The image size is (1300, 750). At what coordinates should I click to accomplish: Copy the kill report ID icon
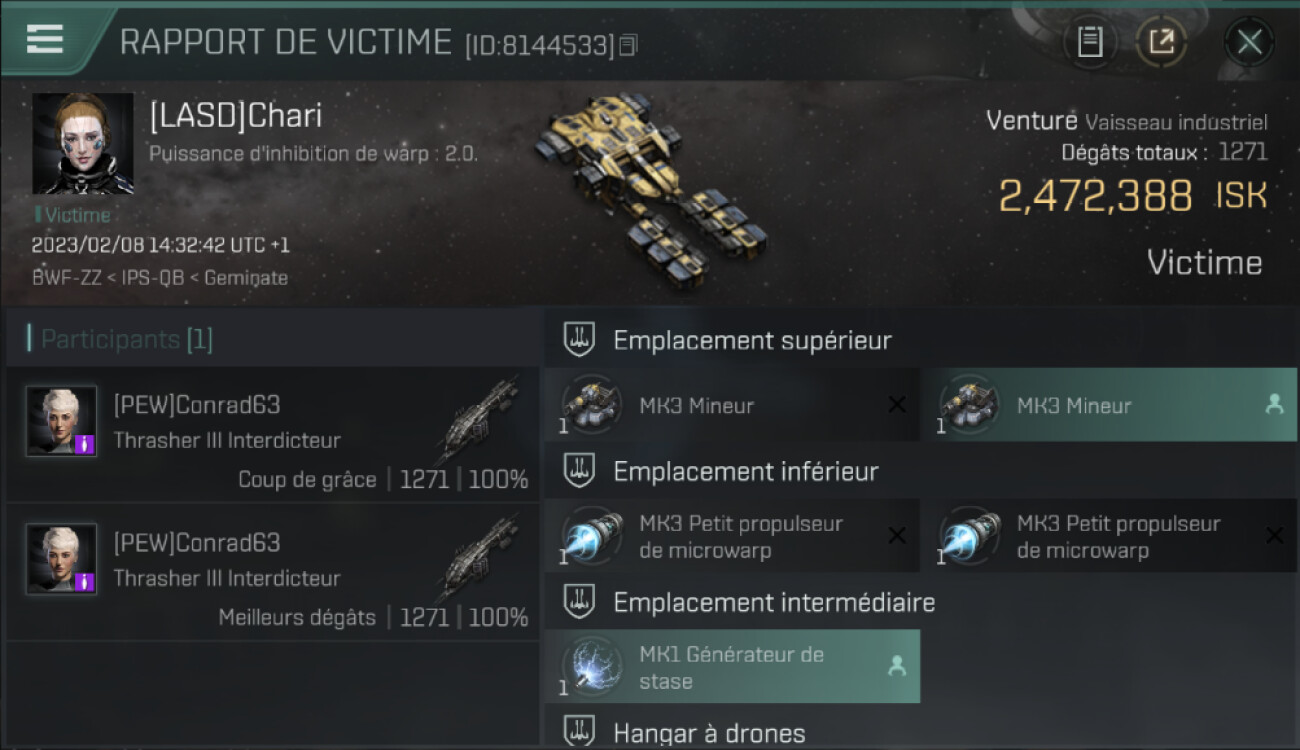click(x=628, y=45)
